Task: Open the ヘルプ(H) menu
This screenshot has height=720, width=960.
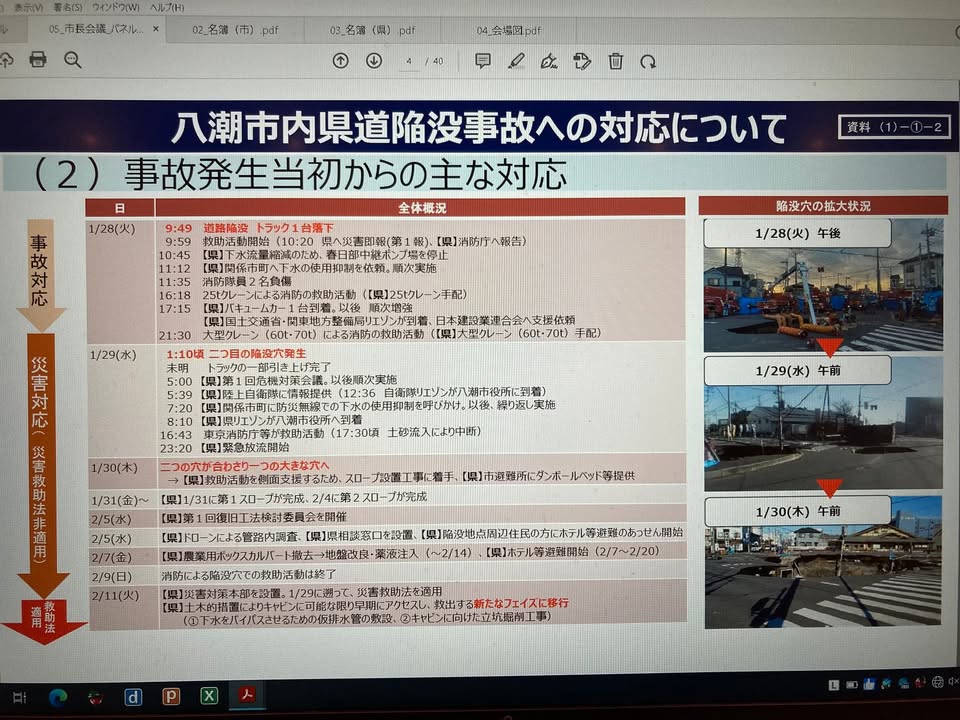Action: (167, 7)
